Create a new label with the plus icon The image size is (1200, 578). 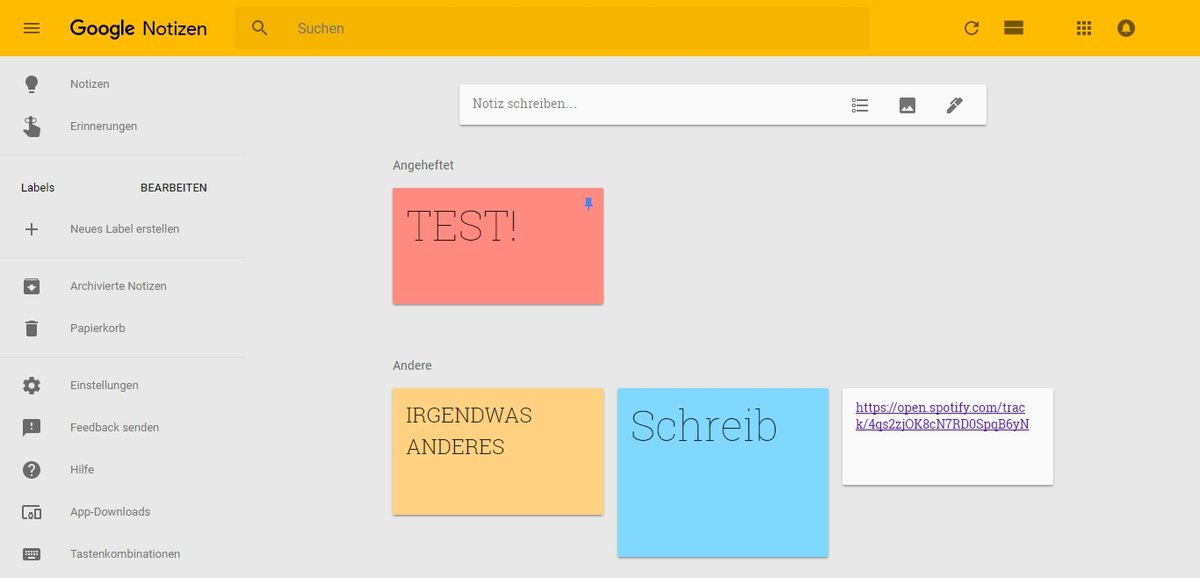31,228
